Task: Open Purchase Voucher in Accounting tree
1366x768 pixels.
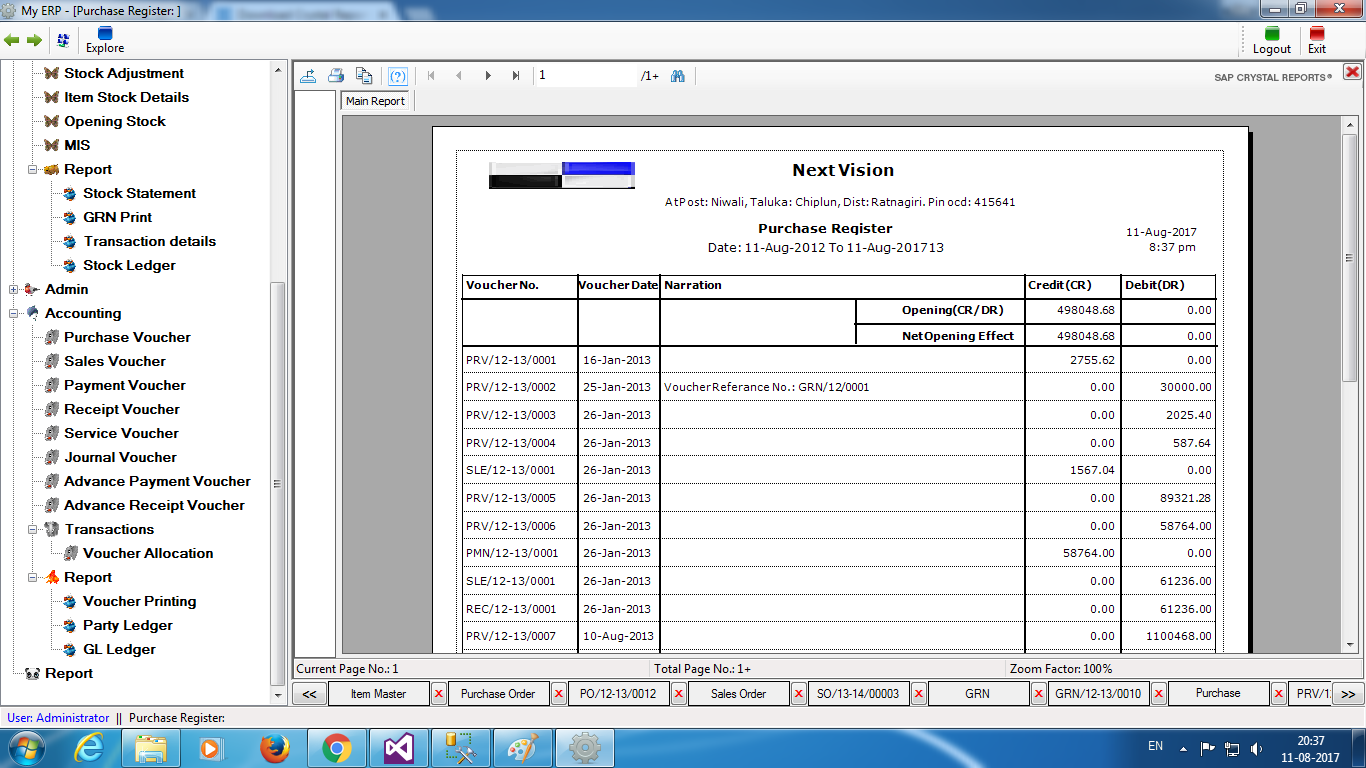Action: point(127,338)
